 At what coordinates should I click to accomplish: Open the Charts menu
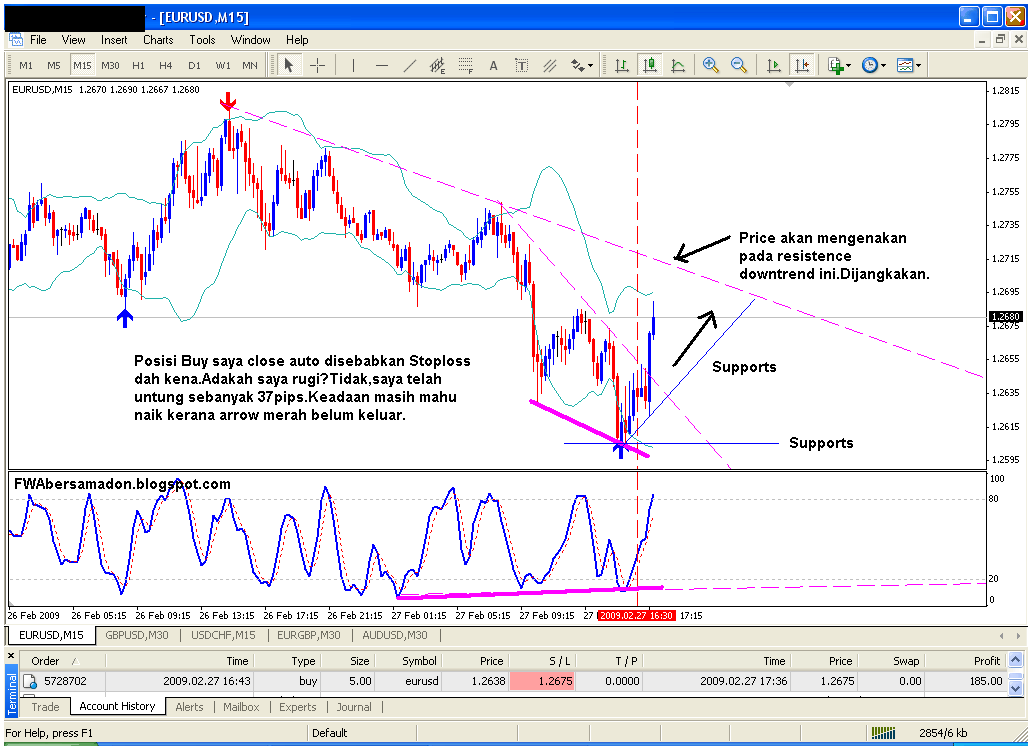click(158, 40)
